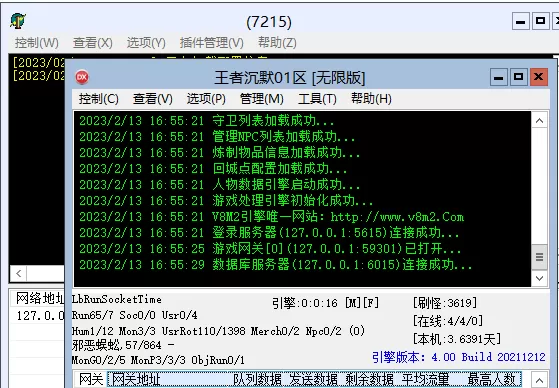The image size is (559, 388).
Task: Maximize the 王者沉默01区 window
Action: tap(518, 77)
